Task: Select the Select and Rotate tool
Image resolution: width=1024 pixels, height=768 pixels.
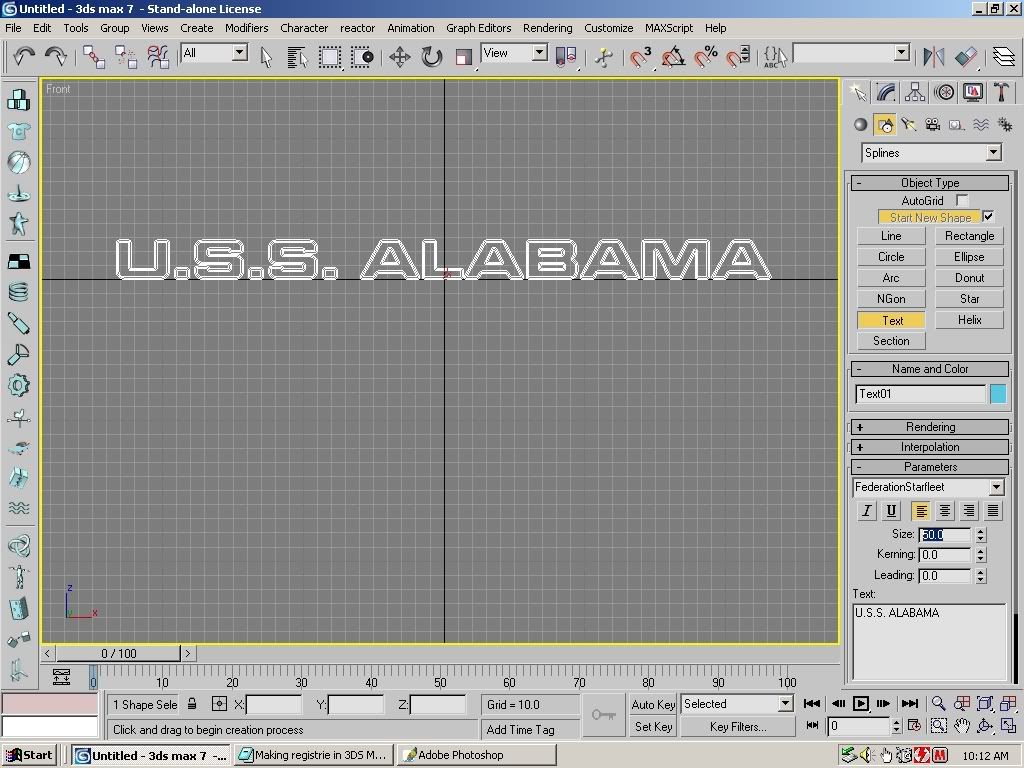Action: click(x=432, y=57)
